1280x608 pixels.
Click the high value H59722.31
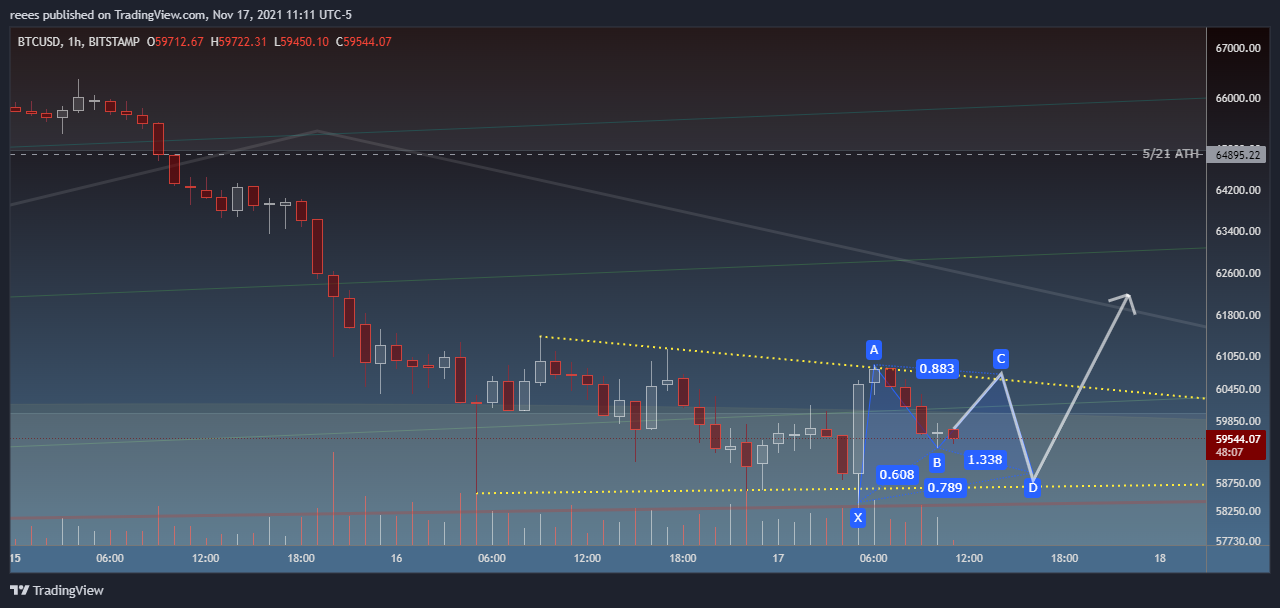[238, 42]
